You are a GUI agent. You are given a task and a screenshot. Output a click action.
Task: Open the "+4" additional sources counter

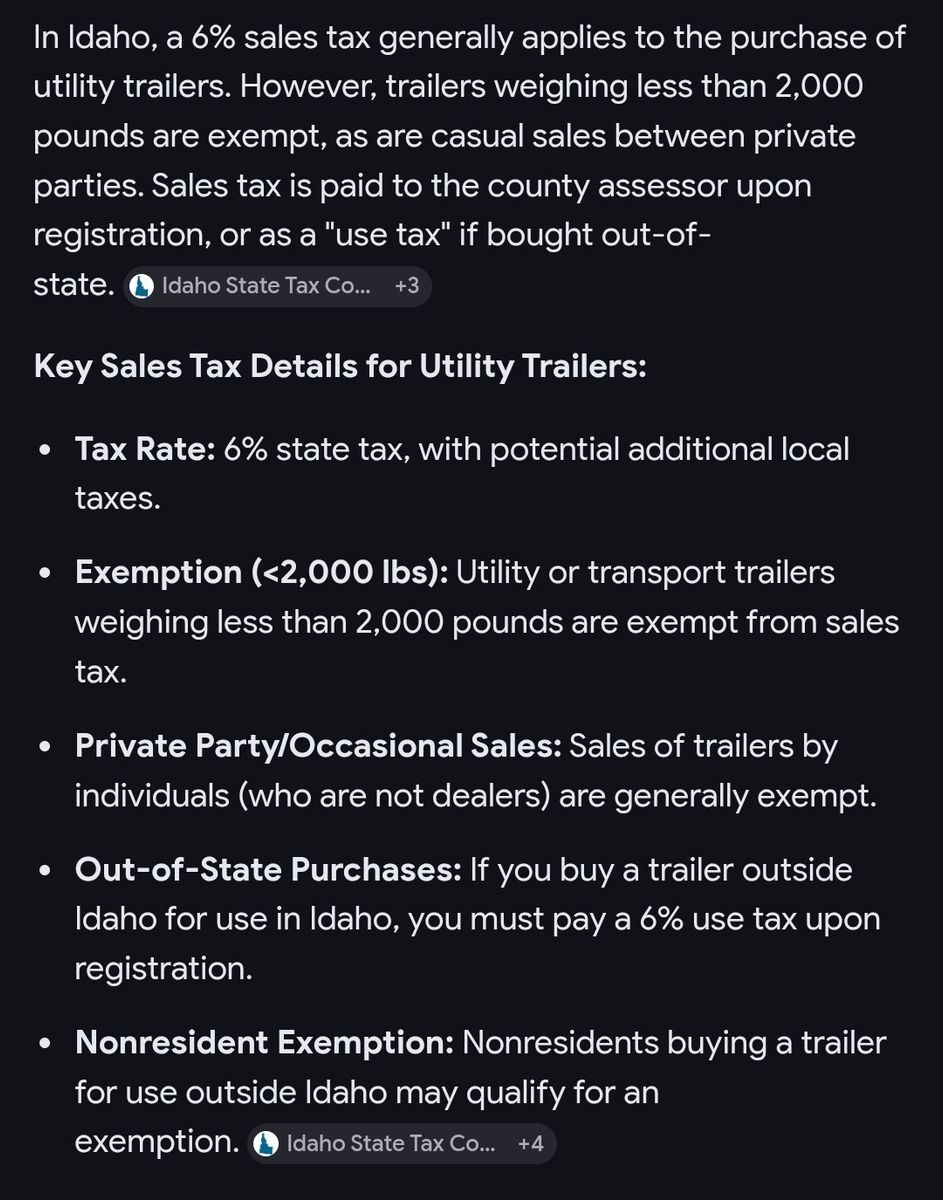(530, 1143)
